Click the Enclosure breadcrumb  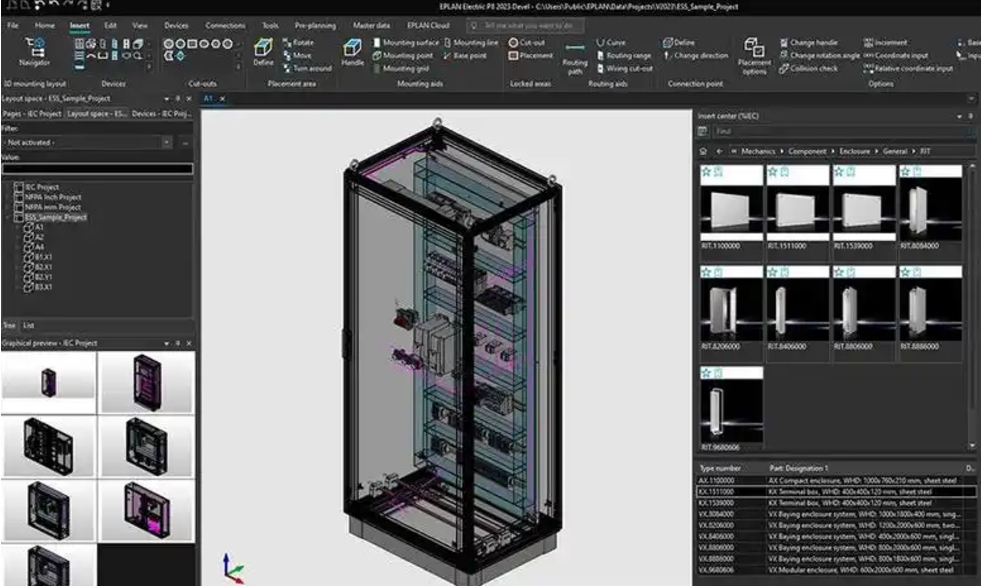tap(855, 151)
